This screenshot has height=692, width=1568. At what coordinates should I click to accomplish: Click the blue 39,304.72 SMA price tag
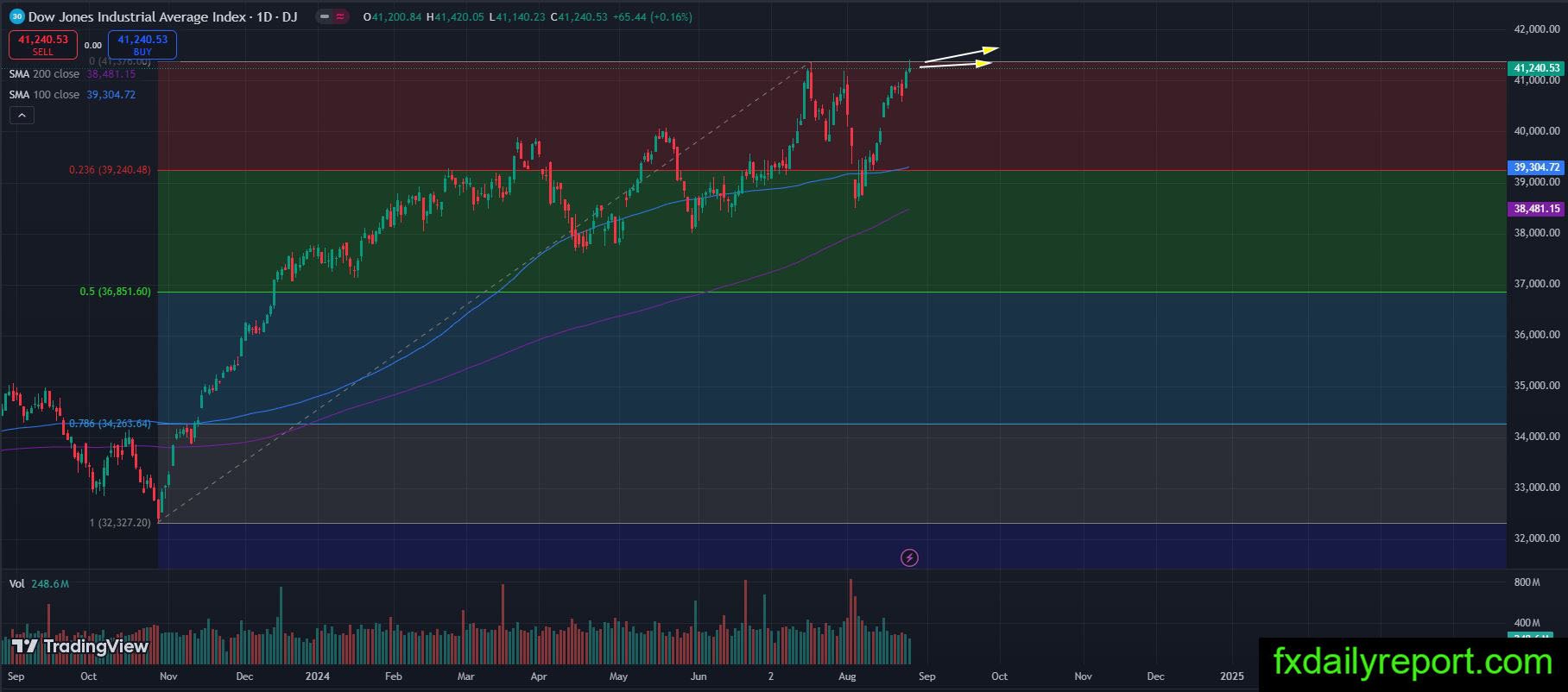pyautogui.click(x=1537, y=167)
